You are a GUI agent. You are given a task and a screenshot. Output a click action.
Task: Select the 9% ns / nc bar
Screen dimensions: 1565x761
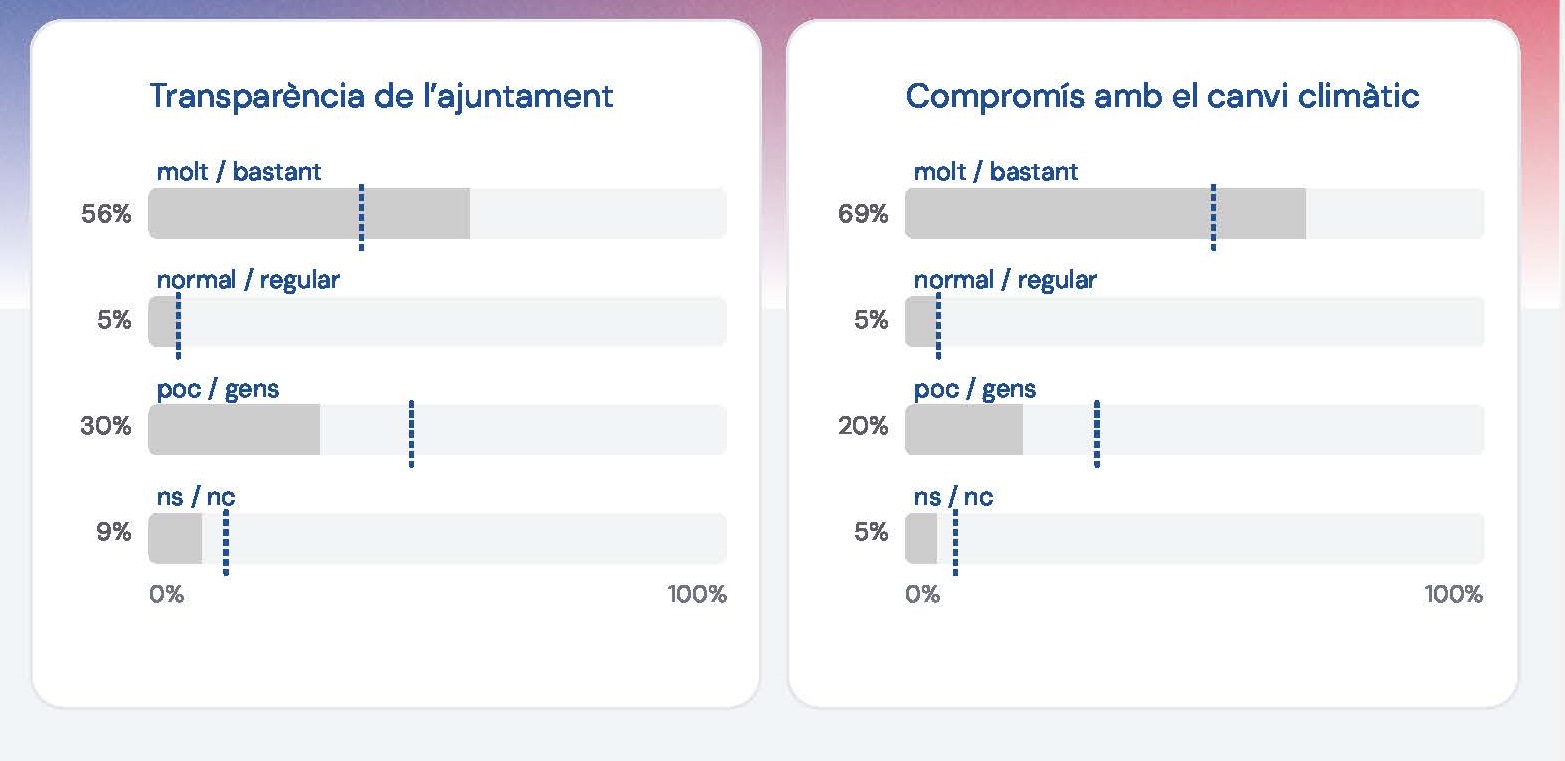pyautogui.click(x=175, y=538)
